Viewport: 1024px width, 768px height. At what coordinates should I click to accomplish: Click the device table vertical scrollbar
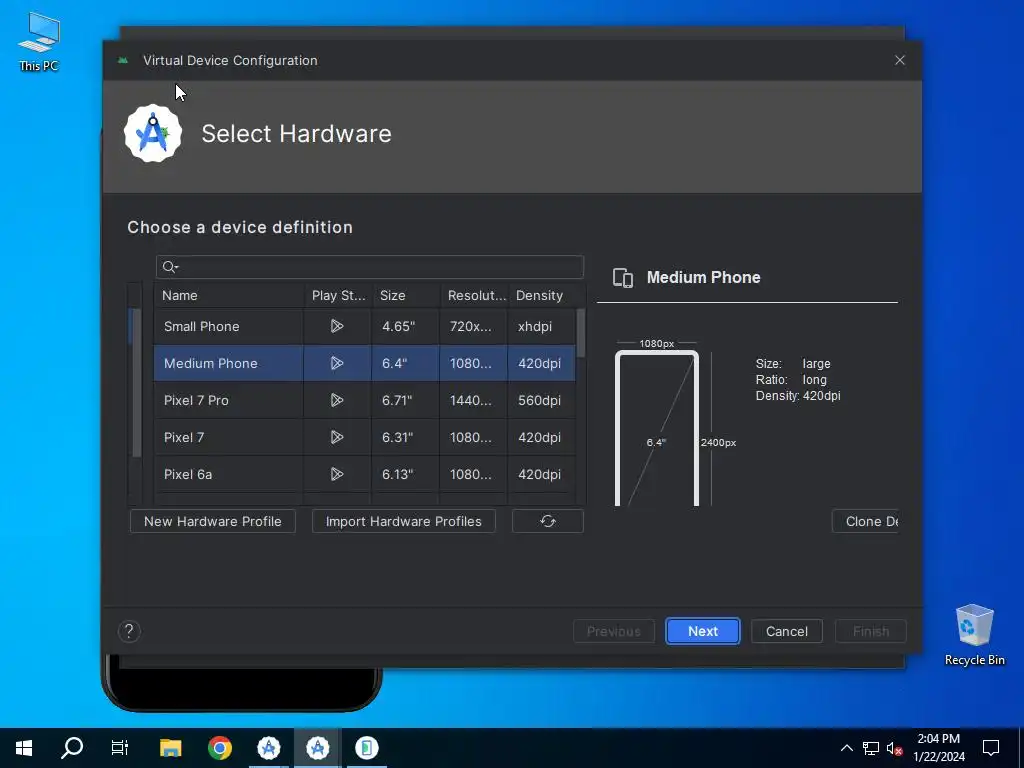pyautogui.click(x=581, y=334)
